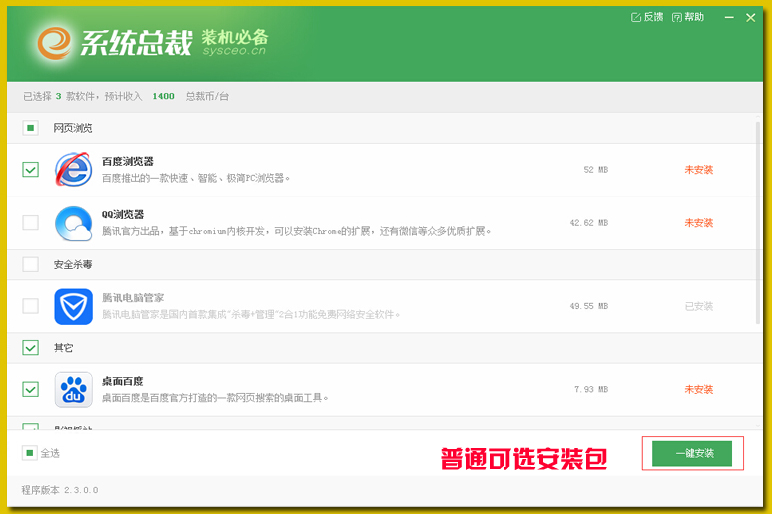Click the 1400 estimated income value
The image size is (772, 514).
tap(163, 96)
